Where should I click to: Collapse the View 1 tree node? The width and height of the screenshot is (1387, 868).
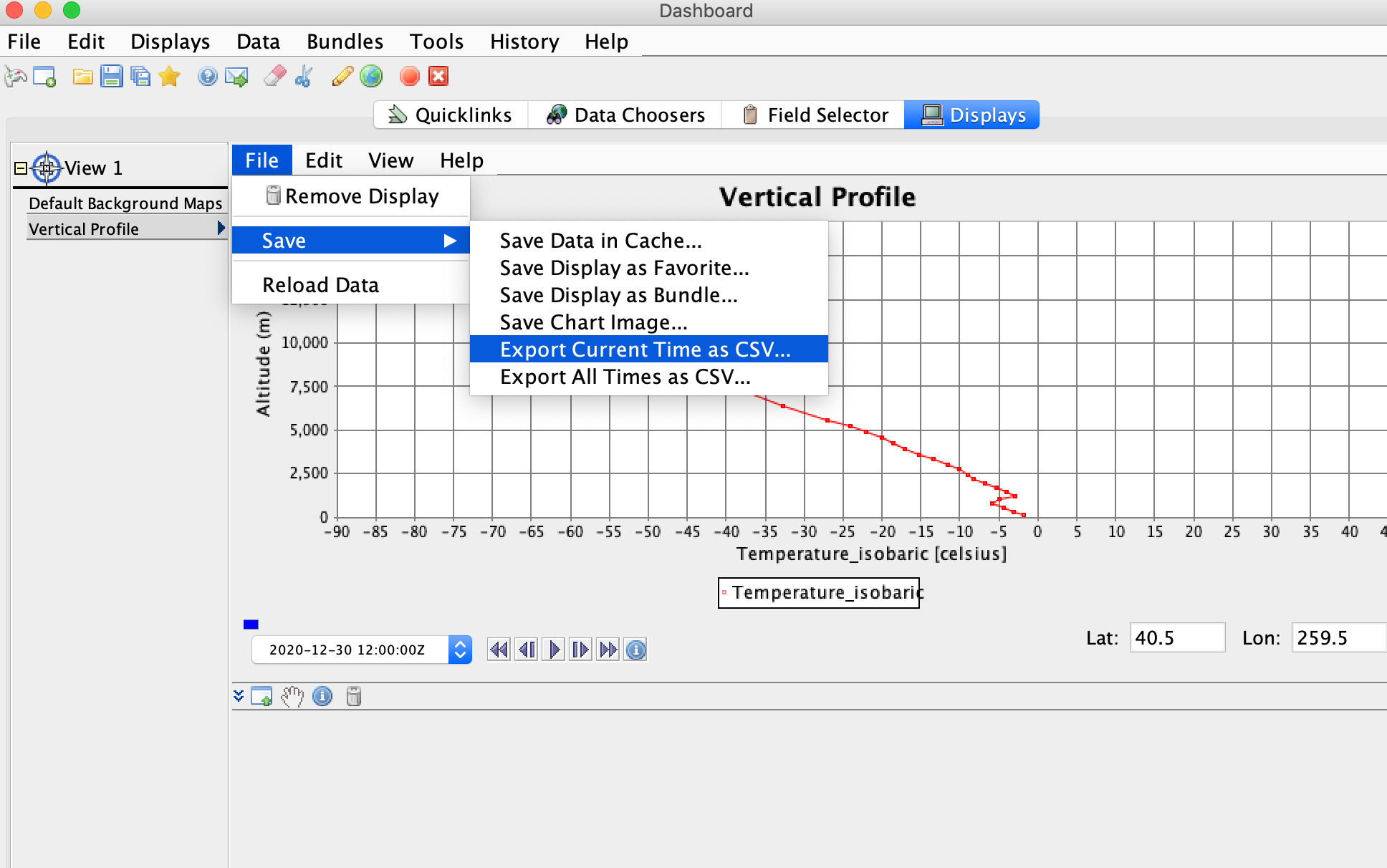tap(21, 168)
